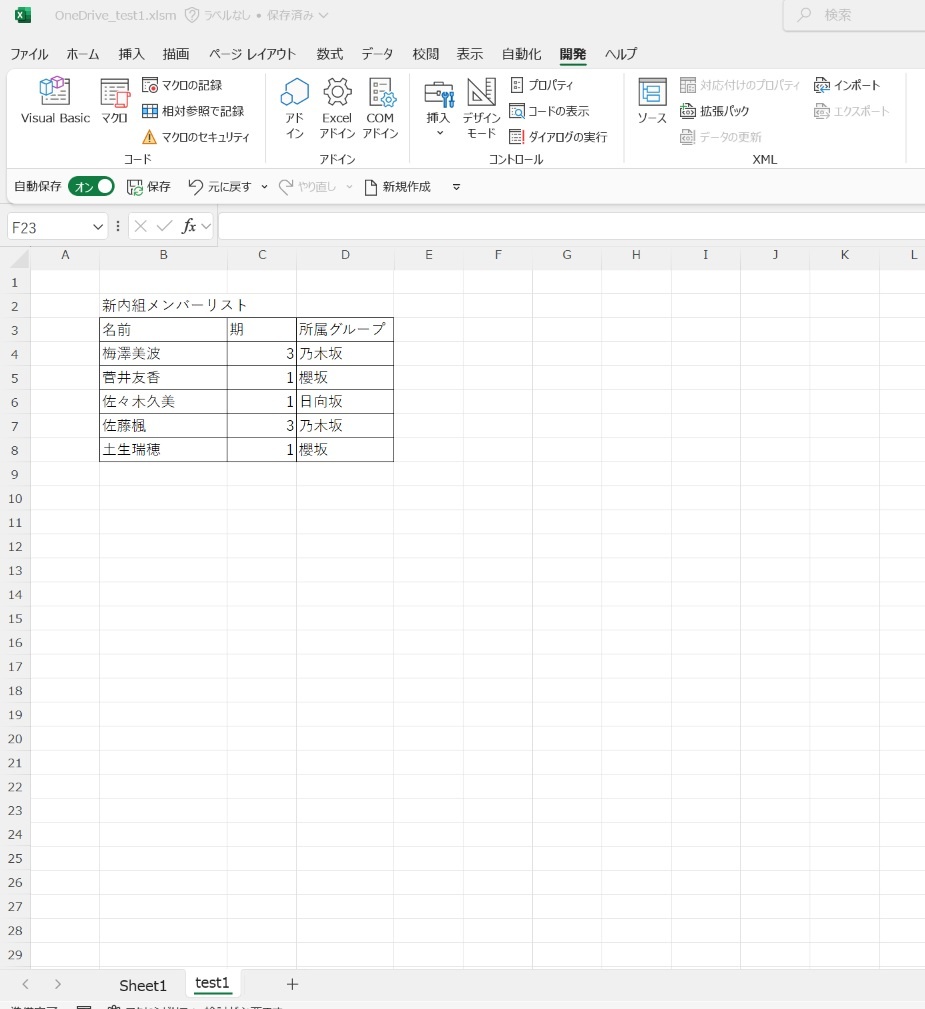Select cell containing 菅井友香
The image size is (925, 1009).
pos(164,378)
